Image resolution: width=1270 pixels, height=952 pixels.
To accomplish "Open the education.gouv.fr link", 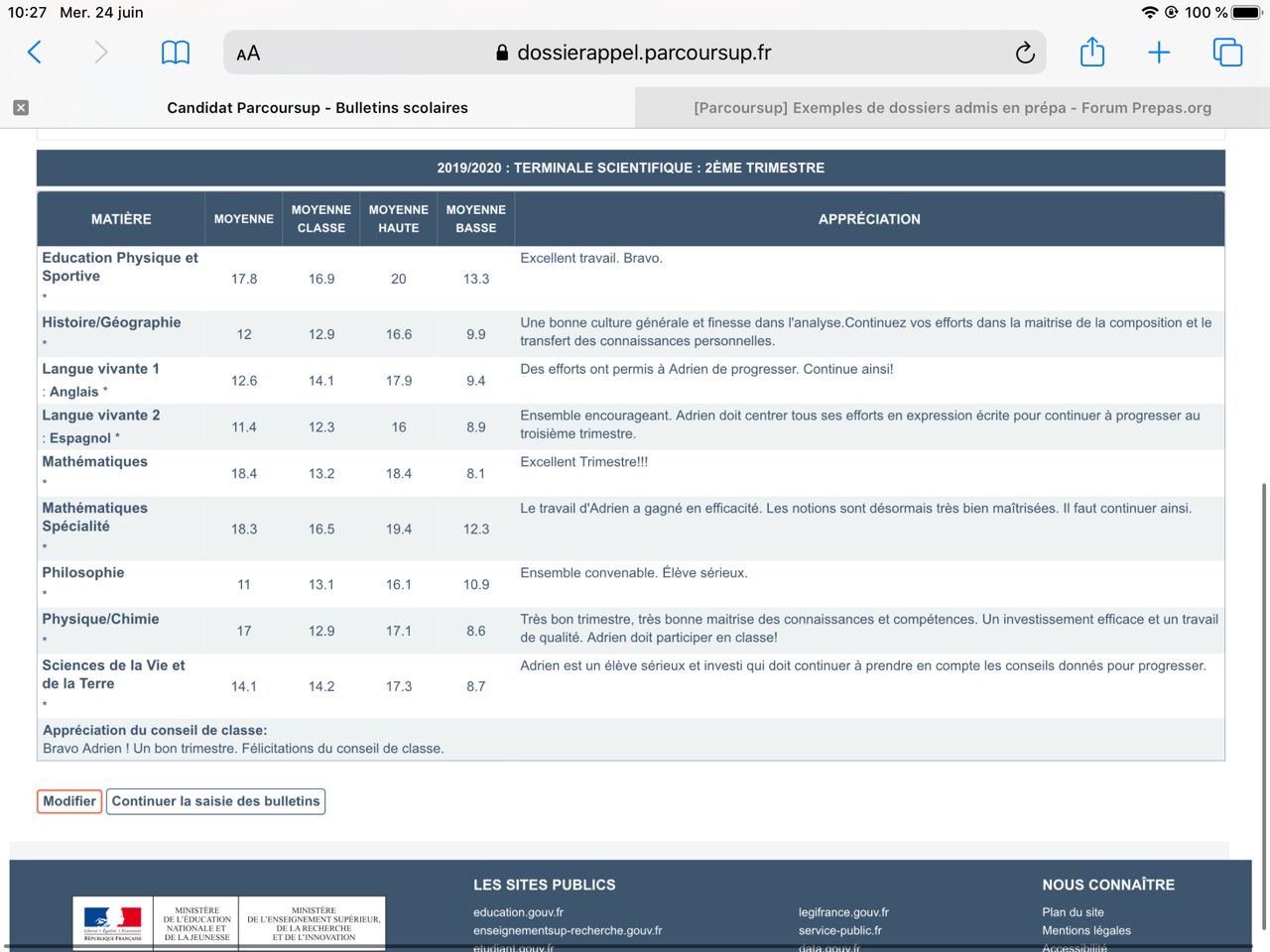I will 518,912.
